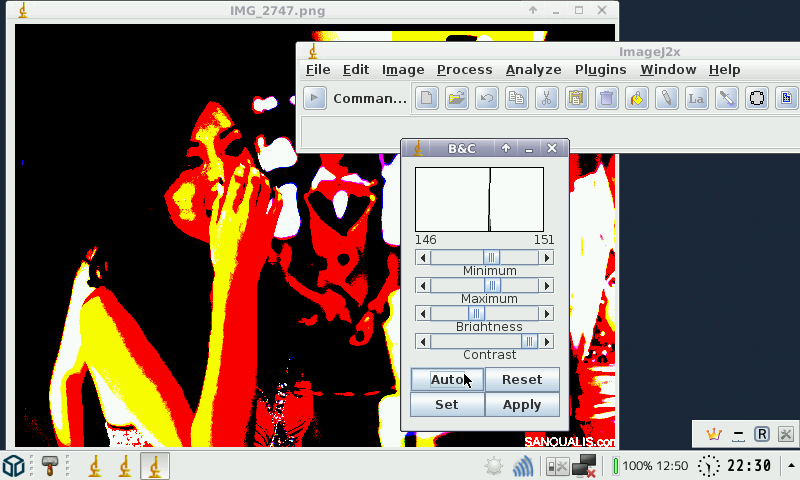Click the play arrow Command button
Image resolution: width=800 pixels, height=480 pixels.
click(x=315, y=98)
